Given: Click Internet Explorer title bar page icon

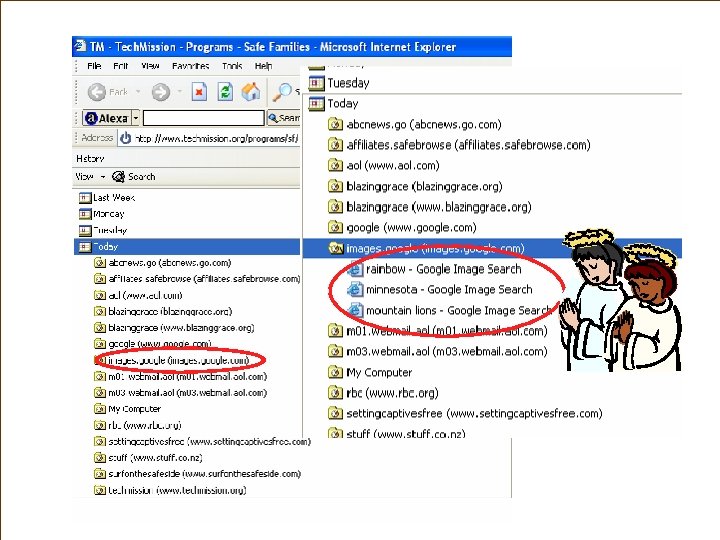Looking at the screenshot, I should (x=80, y=46).
